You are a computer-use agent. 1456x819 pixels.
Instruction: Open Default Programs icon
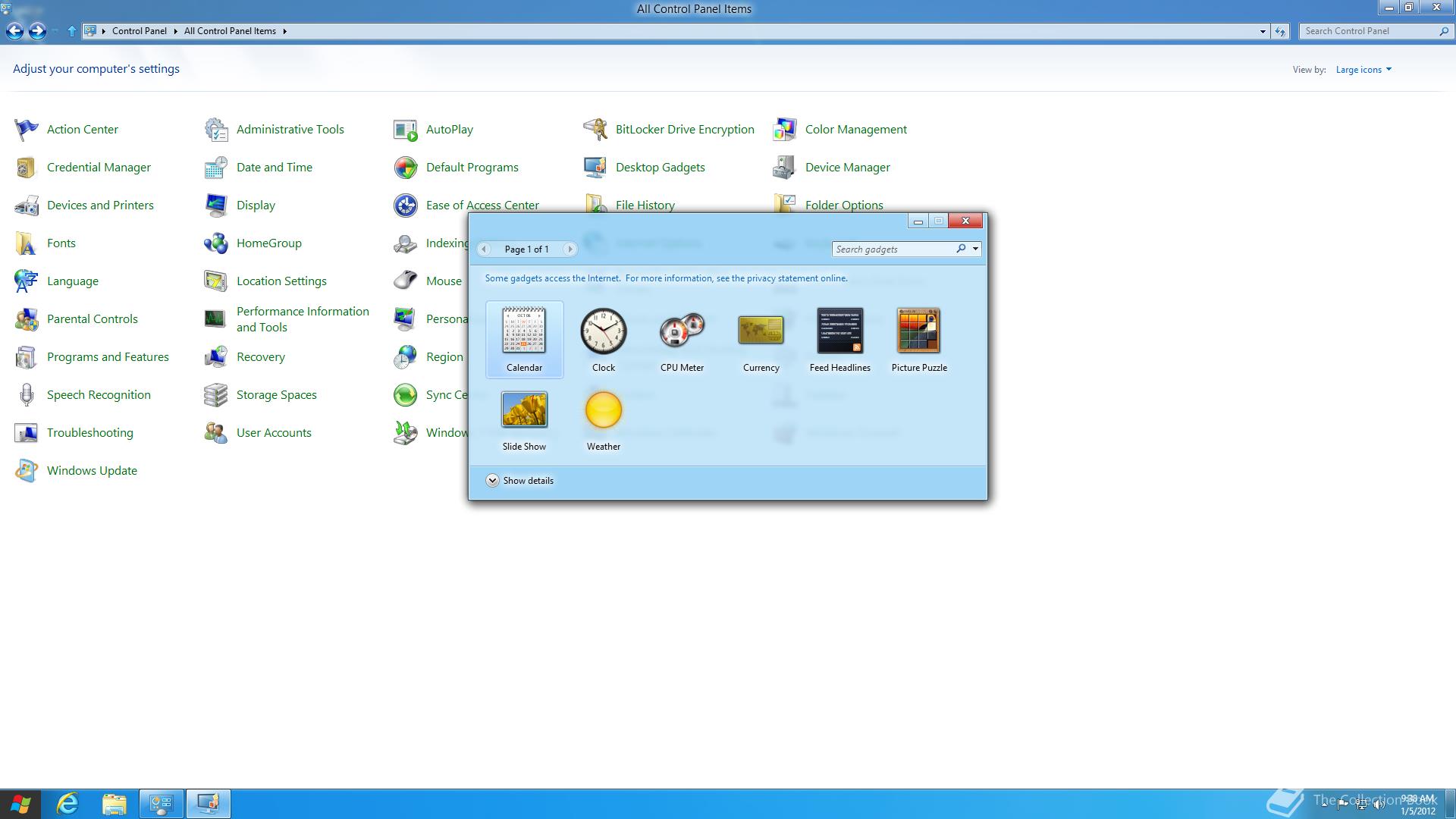(x=406, y=168)
